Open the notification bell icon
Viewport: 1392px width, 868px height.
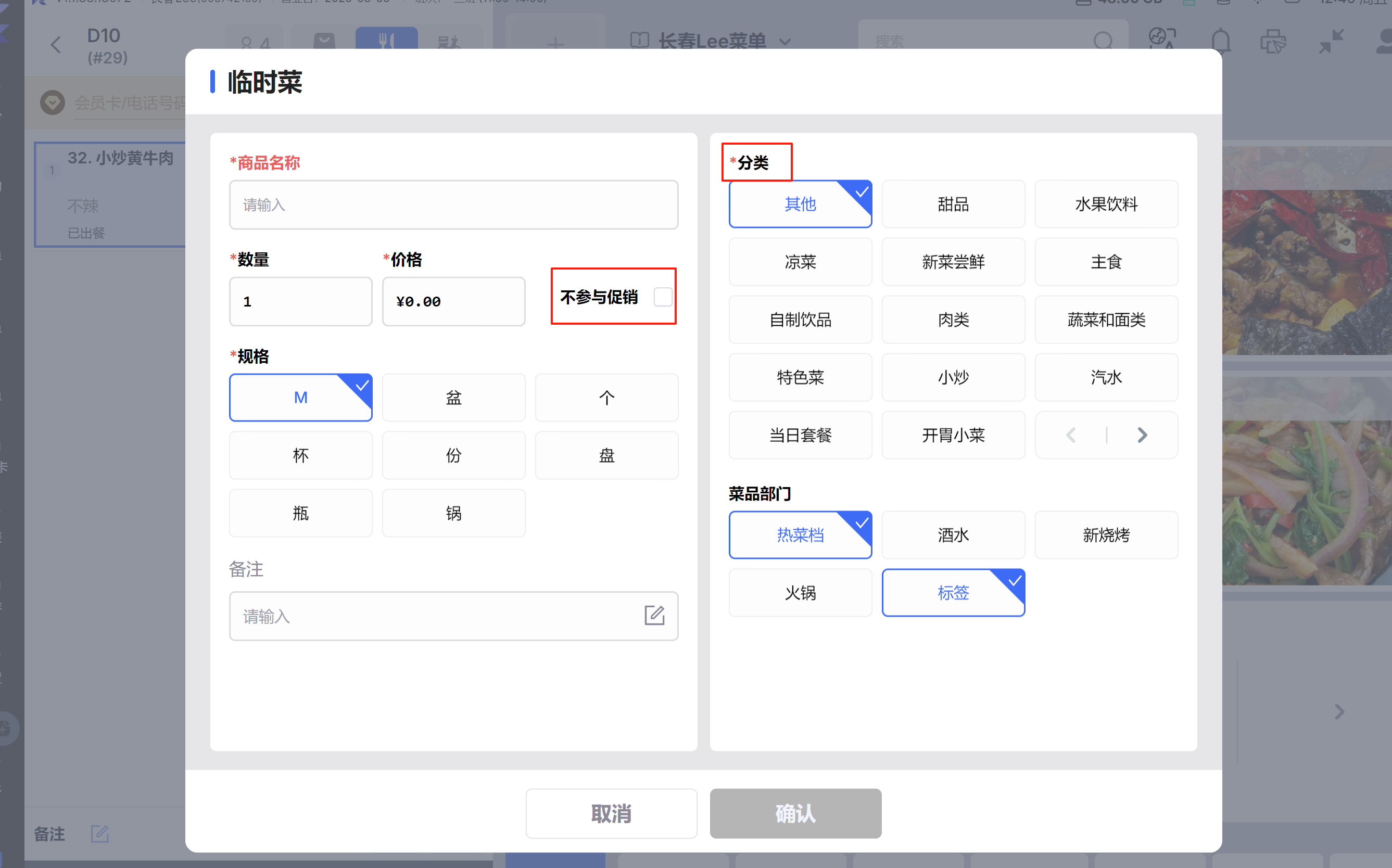(1220, 41)
